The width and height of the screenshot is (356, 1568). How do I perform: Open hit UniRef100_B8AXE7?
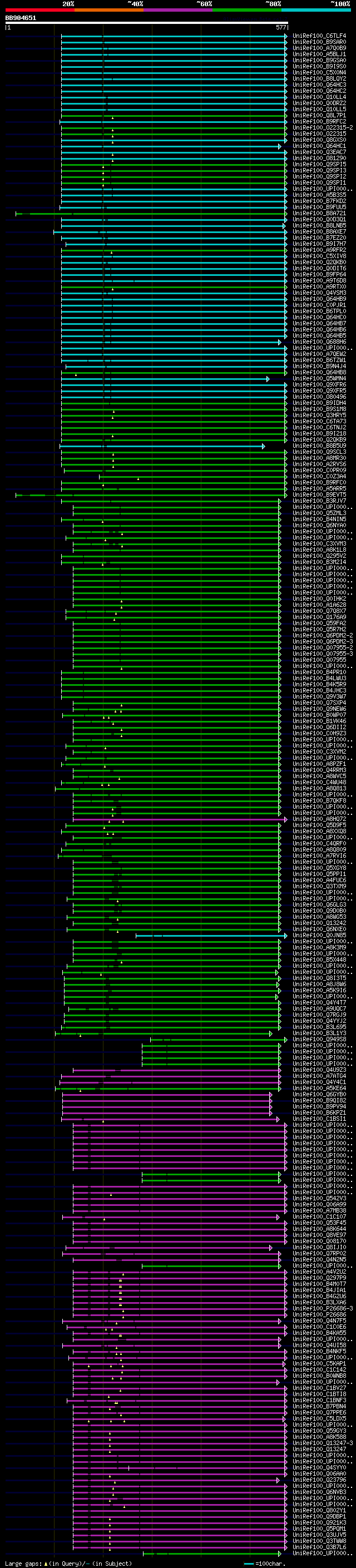click(x=319, y=232)
